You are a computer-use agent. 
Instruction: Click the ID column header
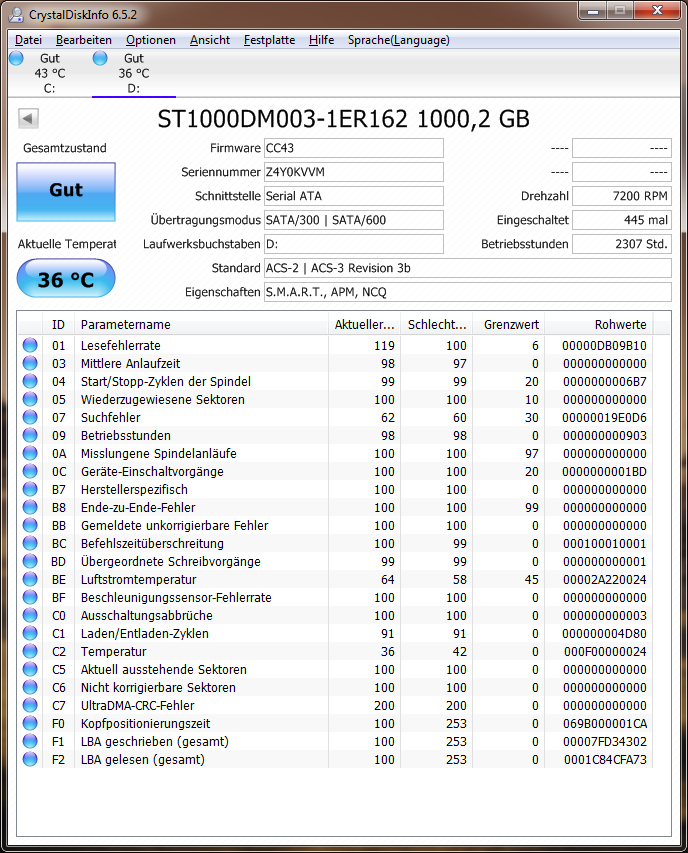coord(58,325)
